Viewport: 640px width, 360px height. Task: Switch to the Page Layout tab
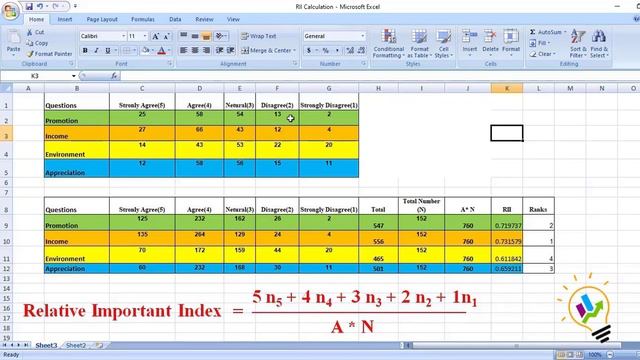[x=102, y=19]
